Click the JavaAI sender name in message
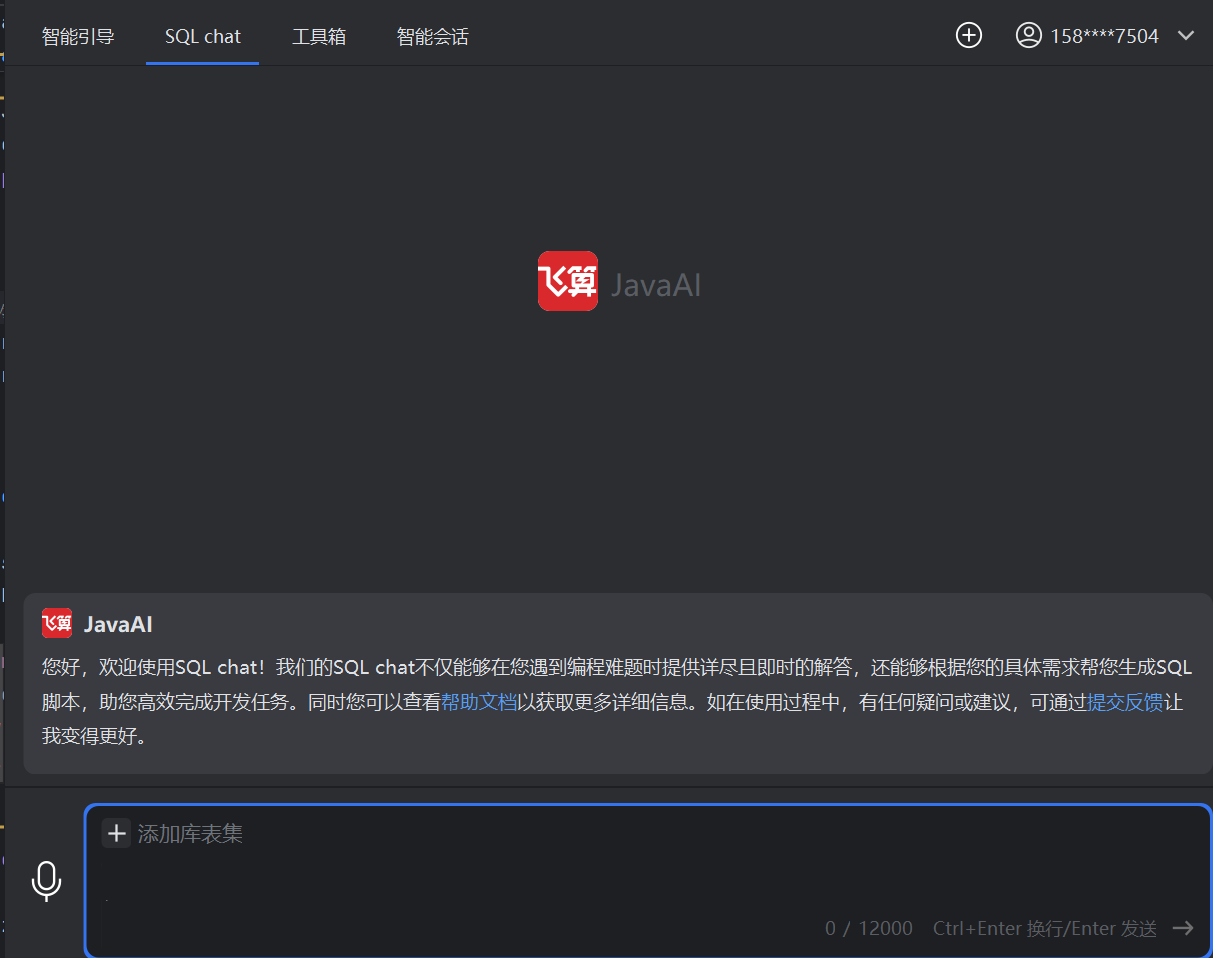The width and height of the screenshot is (1213, 958). tap(118, 625)
